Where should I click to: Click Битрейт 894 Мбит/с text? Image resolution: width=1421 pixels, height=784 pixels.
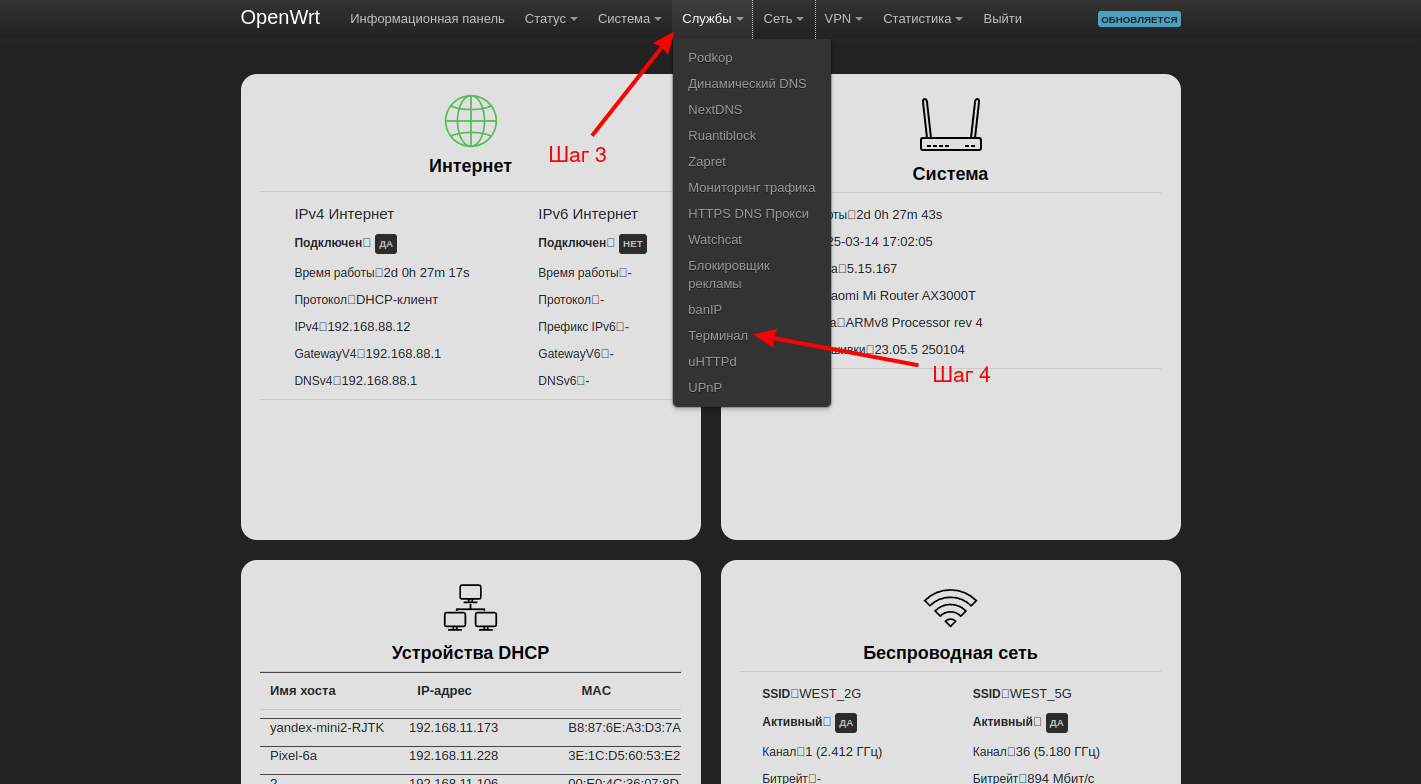pyautogui.click(x=1035, y=779)
